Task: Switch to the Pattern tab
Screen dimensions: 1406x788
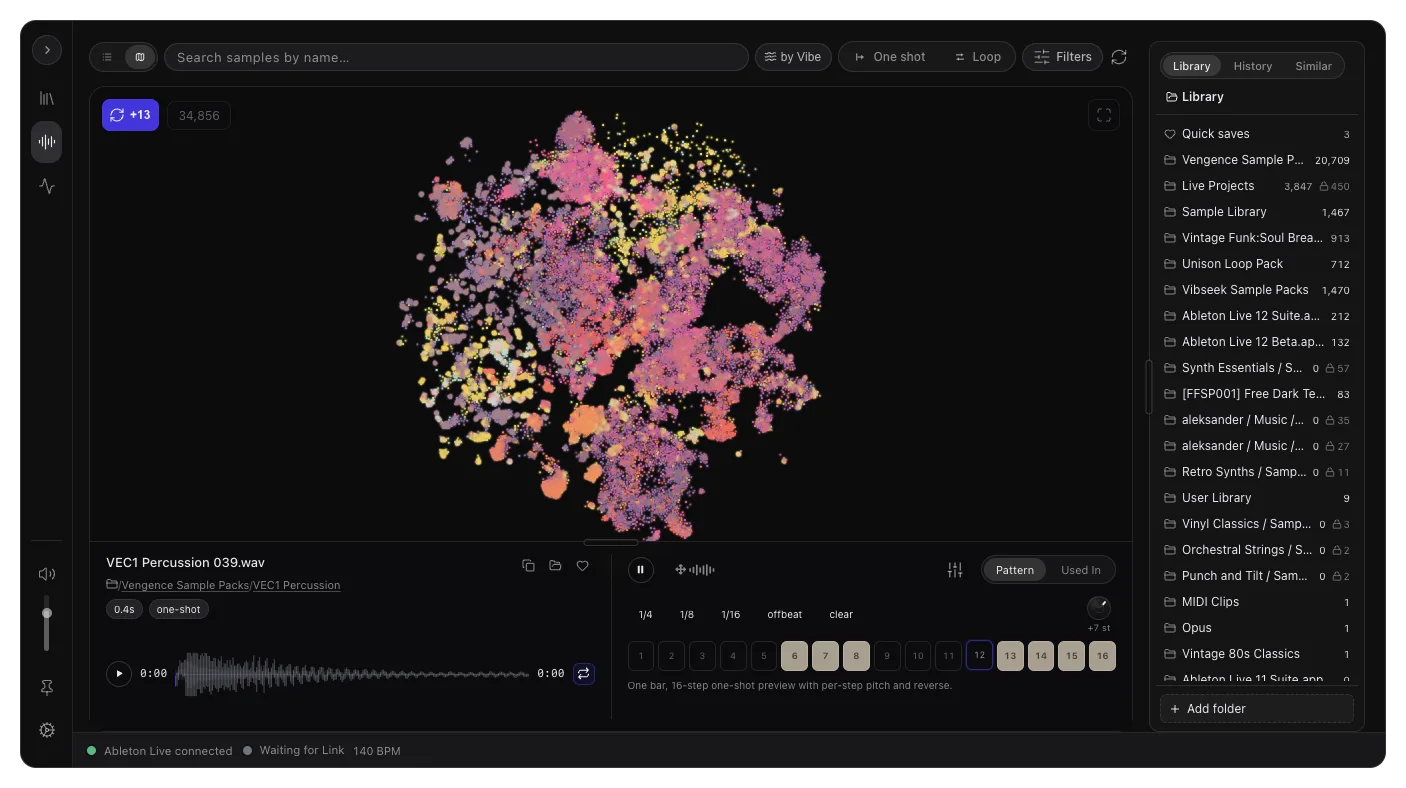Action: (x=1015, y=570)
